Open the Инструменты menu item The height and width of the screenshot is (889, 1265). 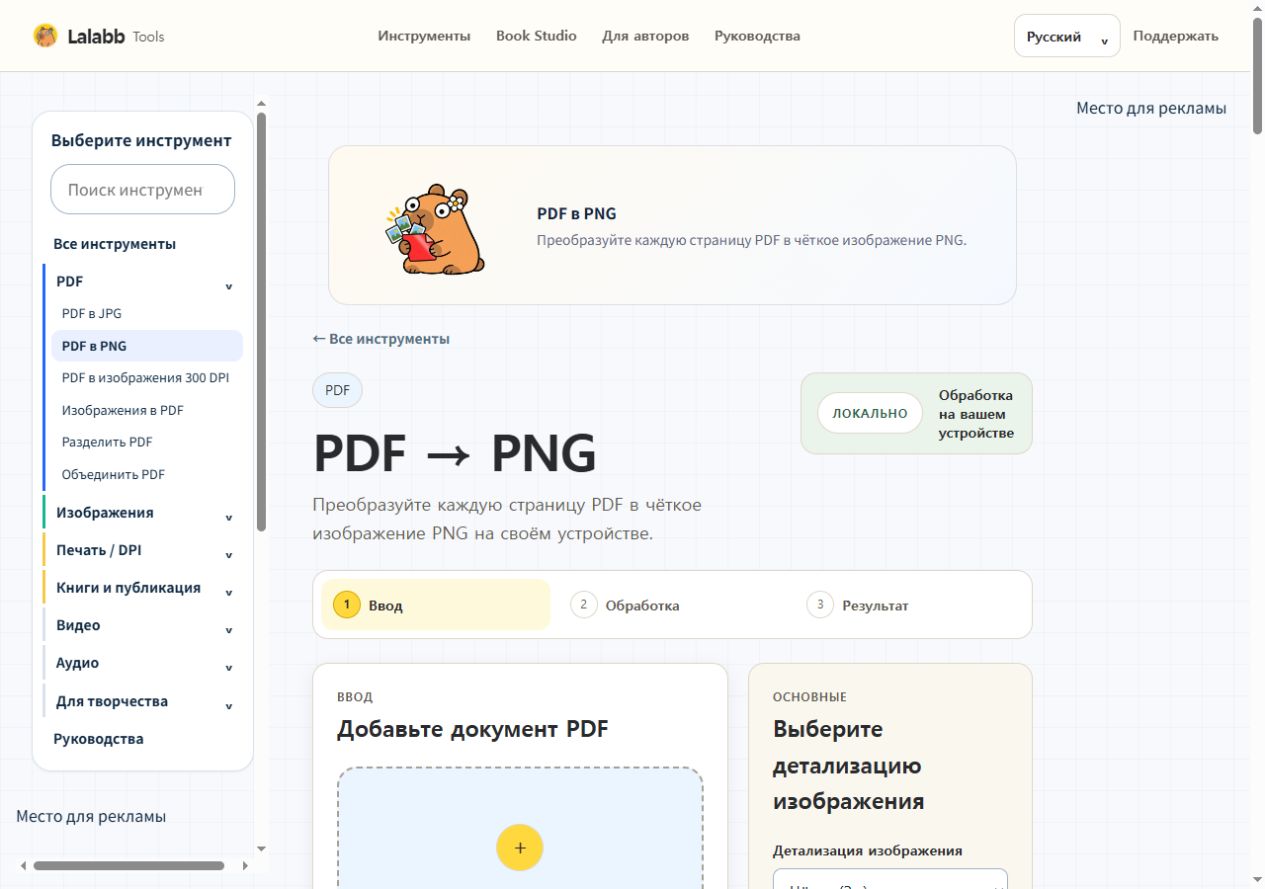click(424, 36)
